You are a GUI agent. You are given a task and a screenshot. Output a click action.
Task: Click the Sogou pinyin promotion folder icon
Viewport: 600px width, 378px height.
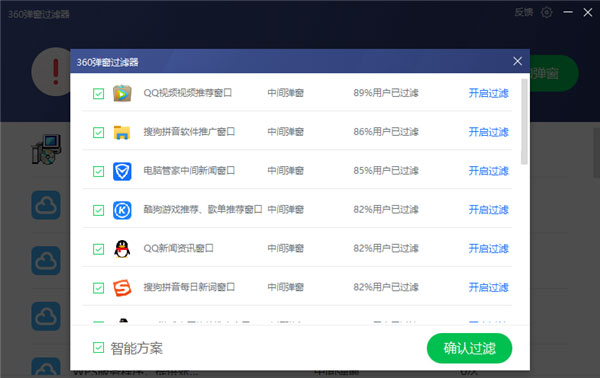pyautogui.click(x=122, y=132)
